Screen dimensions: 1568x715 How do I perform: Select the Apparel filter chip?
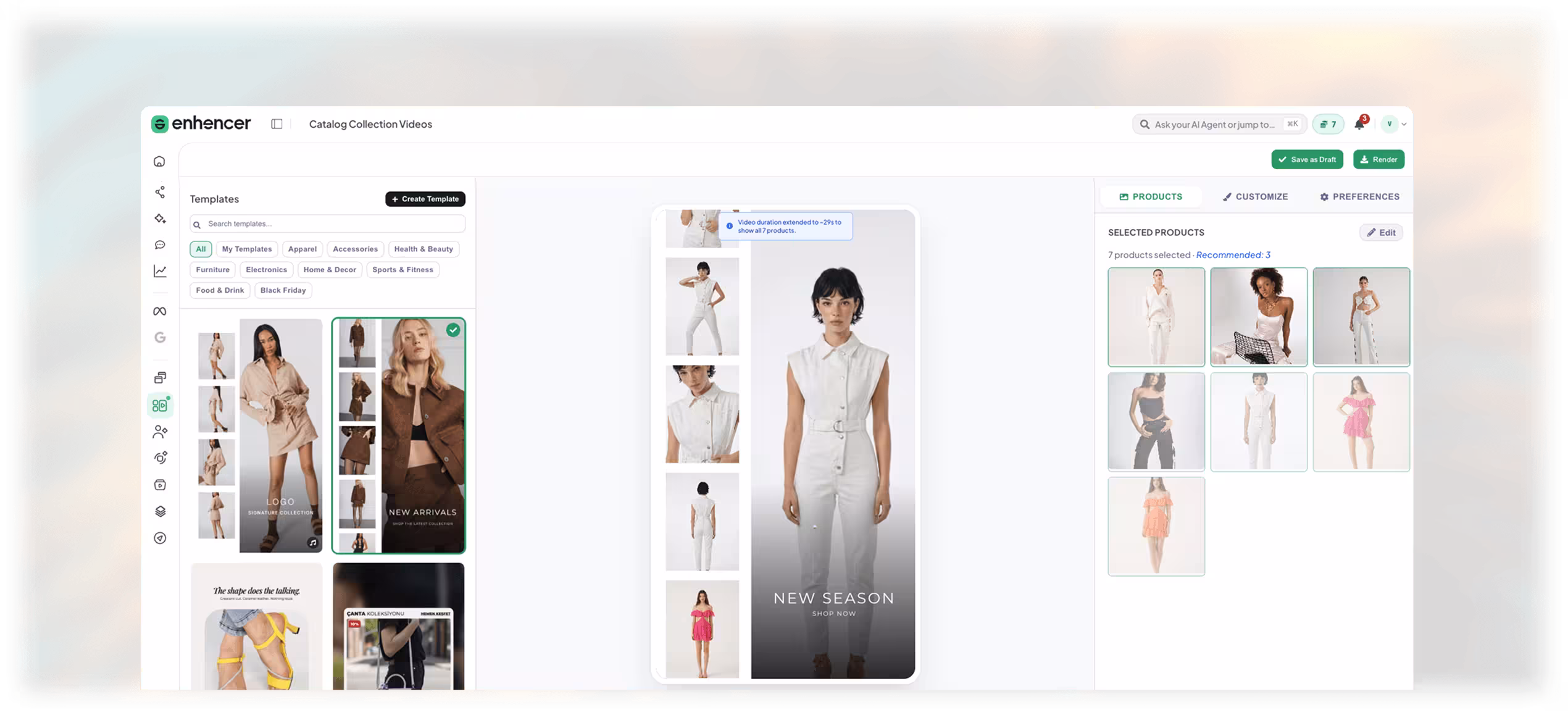coord(302,249)
